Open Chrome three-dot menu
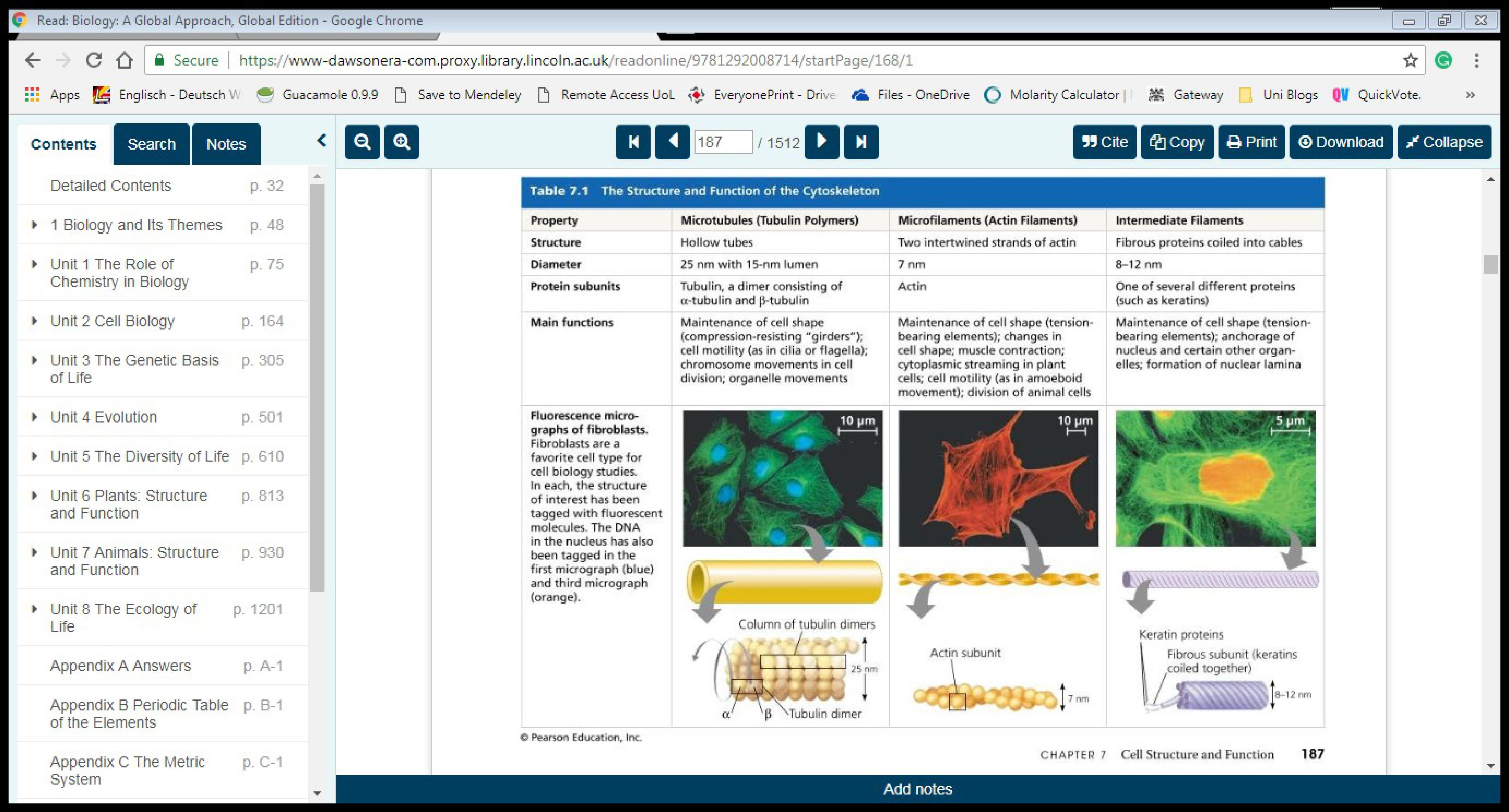Viewport: 1509px width, 812px height. [x=1477, y=60]
